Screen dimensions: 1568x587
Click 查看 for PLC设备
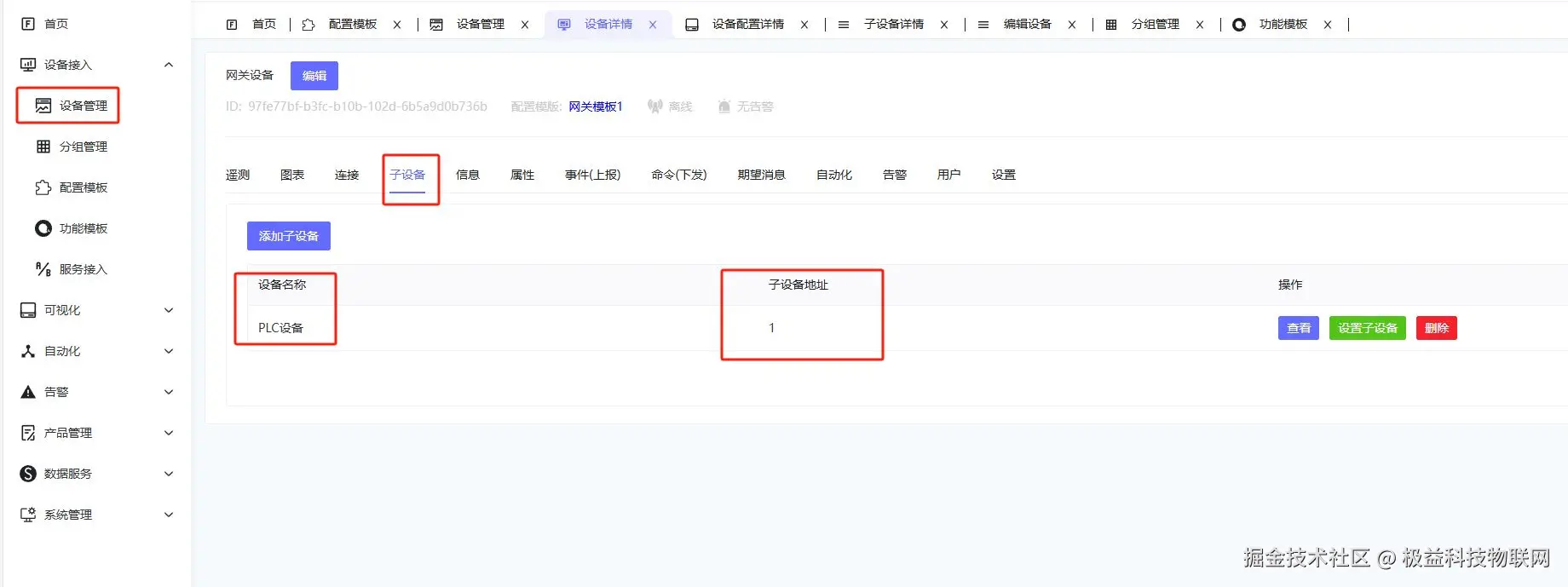1299,328
